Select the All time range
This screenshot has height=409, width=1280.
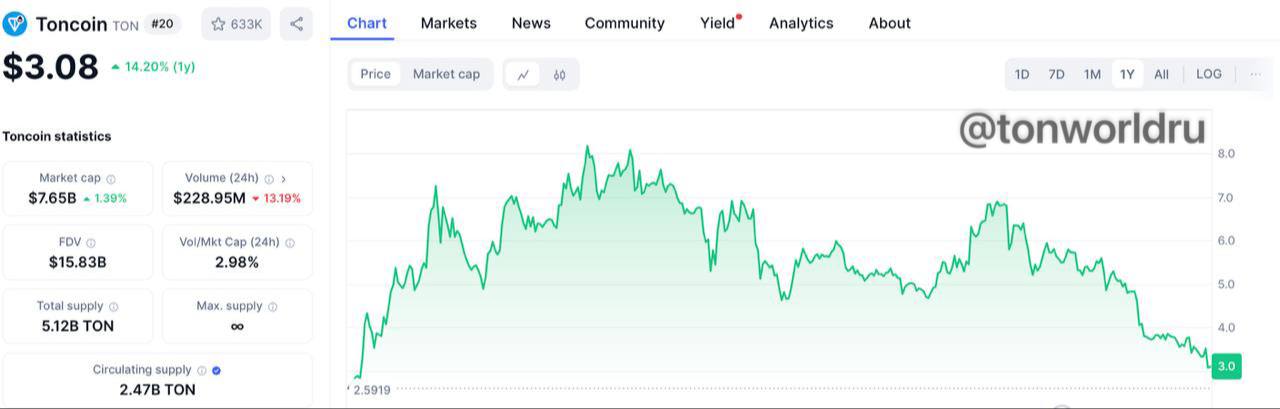click(x=1161, y=74)
